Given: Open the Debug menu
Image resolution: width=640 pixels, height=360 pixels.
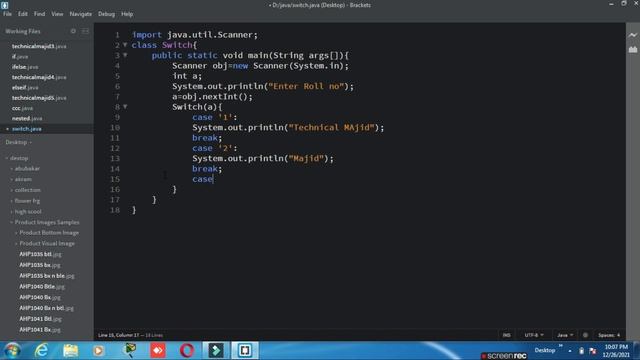Looking at the screenshot, I should click(106, 14).
